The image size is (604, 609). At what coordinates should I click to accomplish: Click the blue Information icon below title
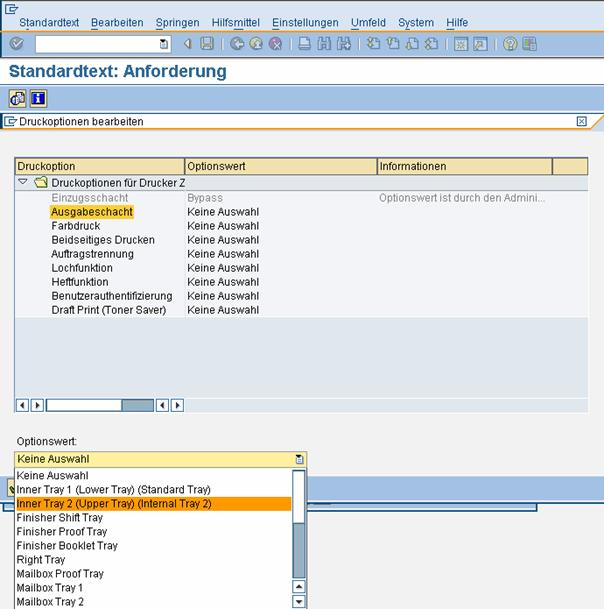click(x=38, y=98)
